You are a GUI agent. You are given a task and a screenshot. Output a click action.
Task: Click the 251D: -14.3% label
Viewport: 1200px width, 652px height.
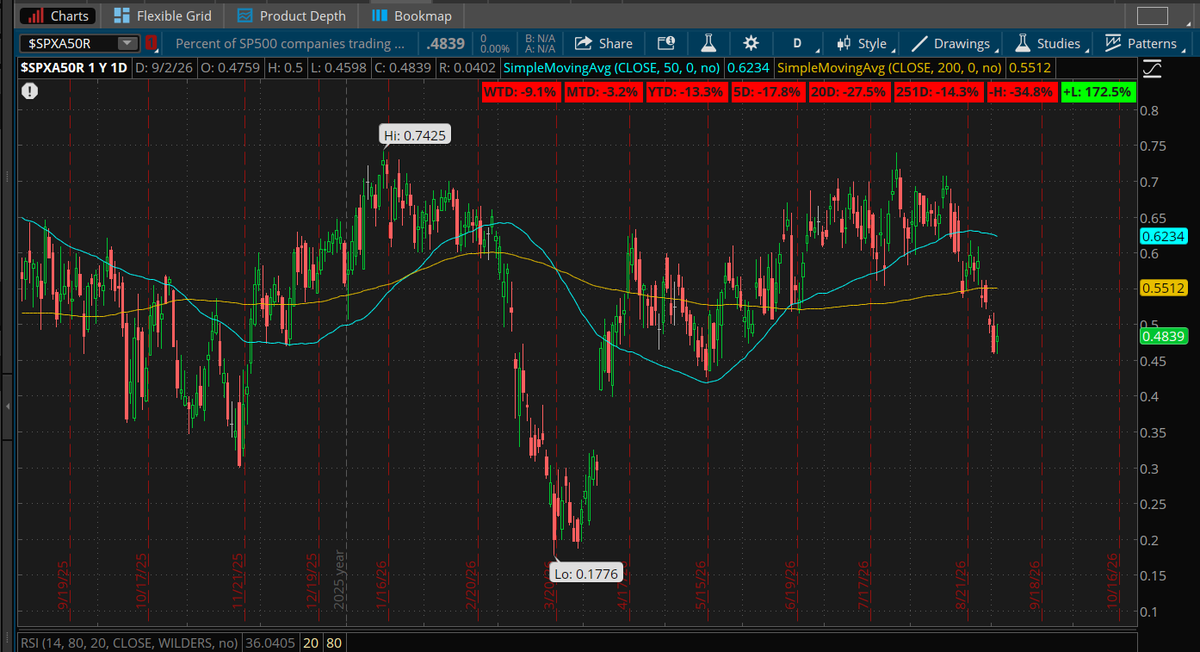coord(939,91)
